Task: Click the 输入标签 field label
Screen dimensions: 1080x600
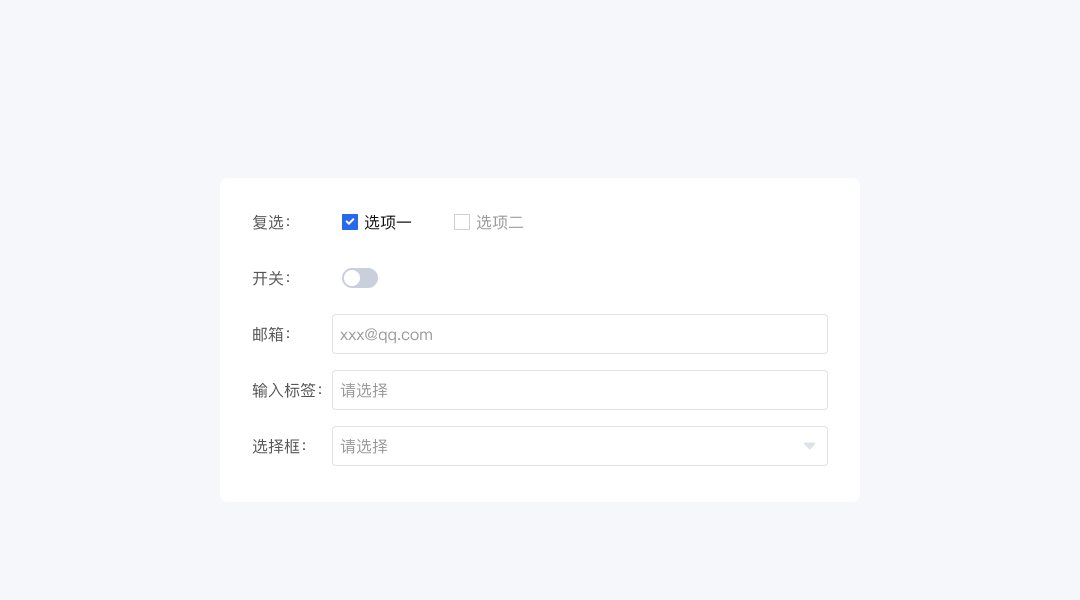Action: coord(286,390)
